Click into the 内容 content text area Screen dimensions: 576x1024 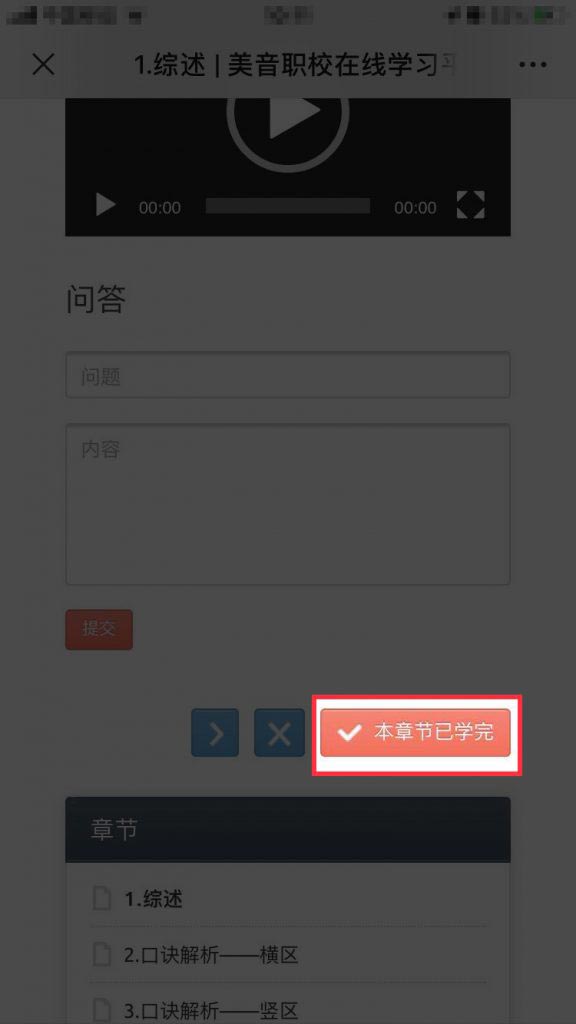coord(288,504)
